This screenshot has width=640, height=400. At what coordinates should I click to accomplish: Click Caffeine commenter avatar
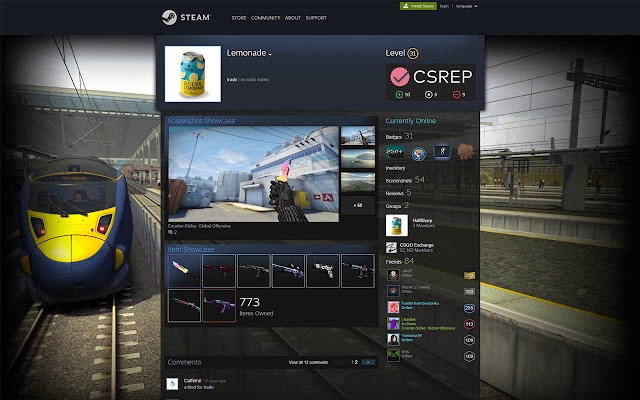pyautogui.click(x=172, y=384)
